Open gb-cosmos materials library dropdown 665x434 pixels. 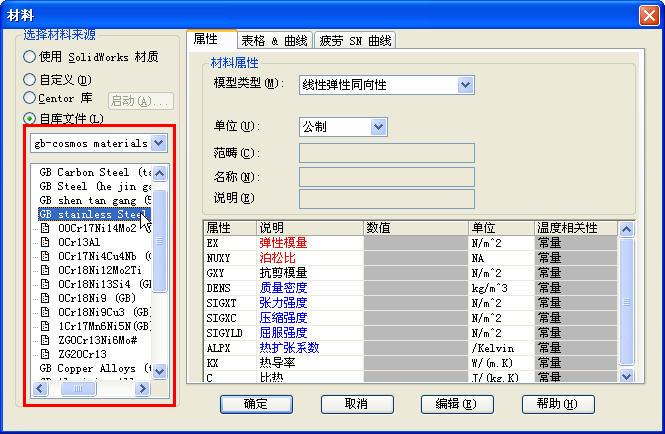click(x=159, y=143)
